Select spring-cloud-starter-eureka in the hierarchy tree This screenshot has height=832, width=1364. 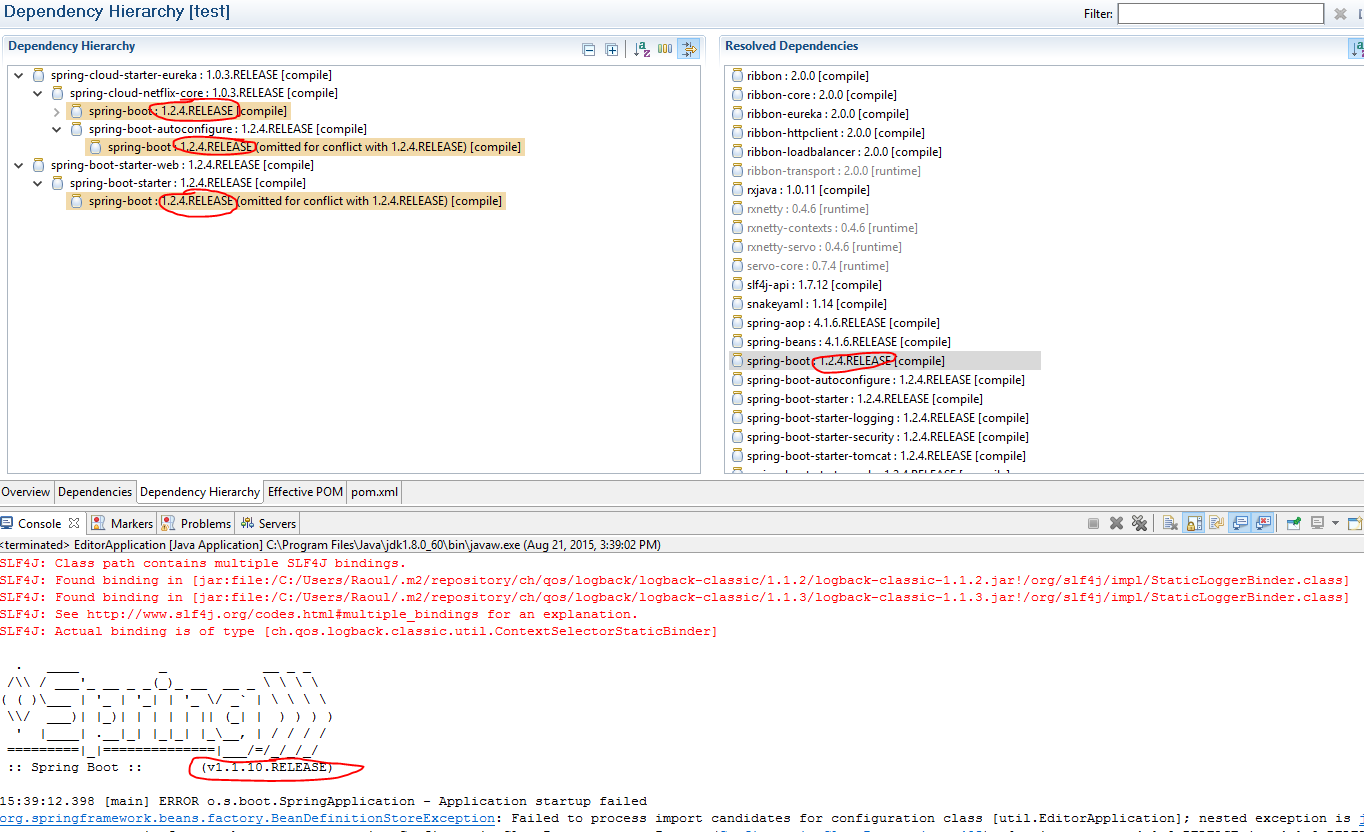(182, 75)
